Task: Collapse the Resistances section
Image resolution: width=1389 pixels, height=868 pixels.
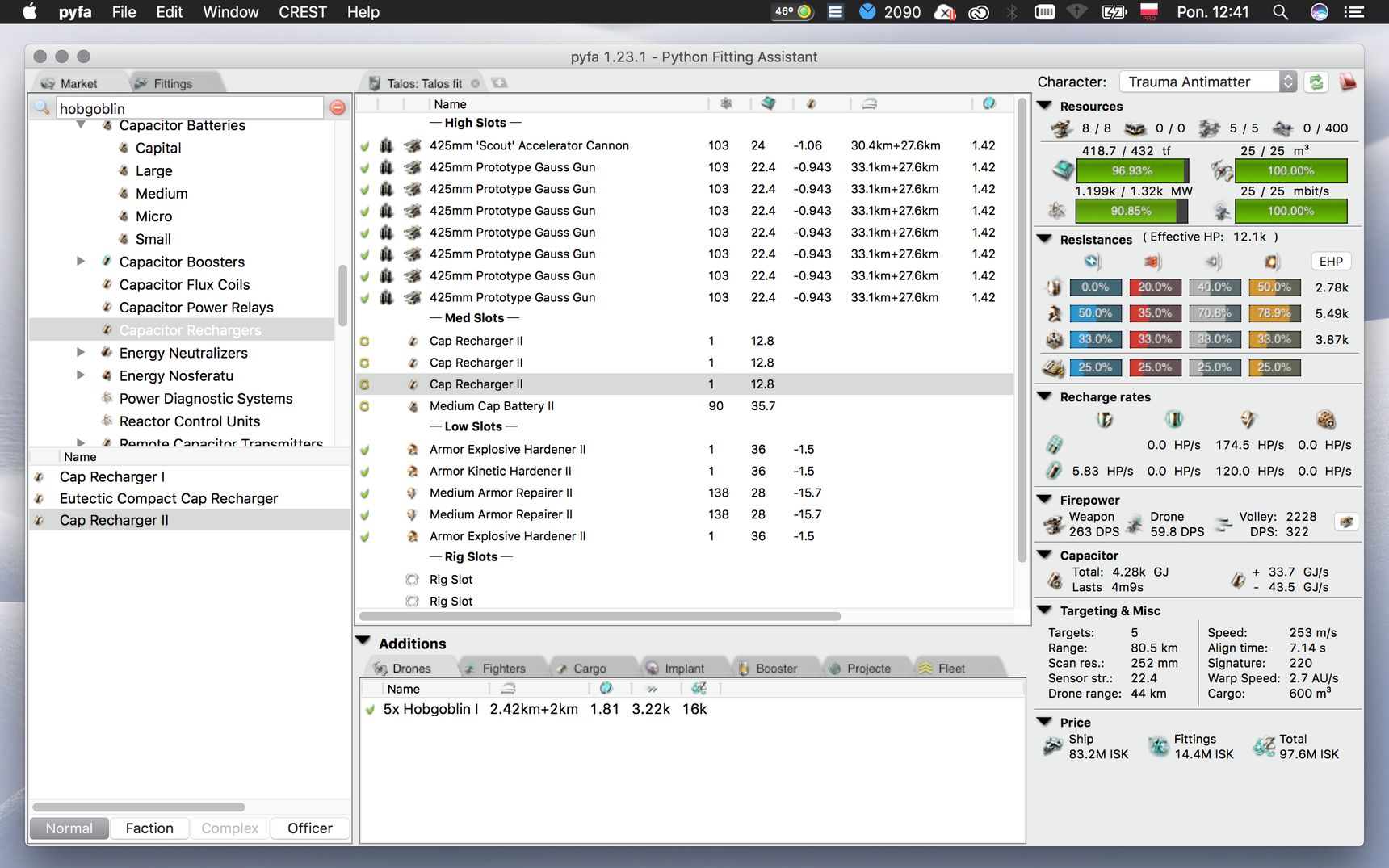Action: tap(1044, 239)
